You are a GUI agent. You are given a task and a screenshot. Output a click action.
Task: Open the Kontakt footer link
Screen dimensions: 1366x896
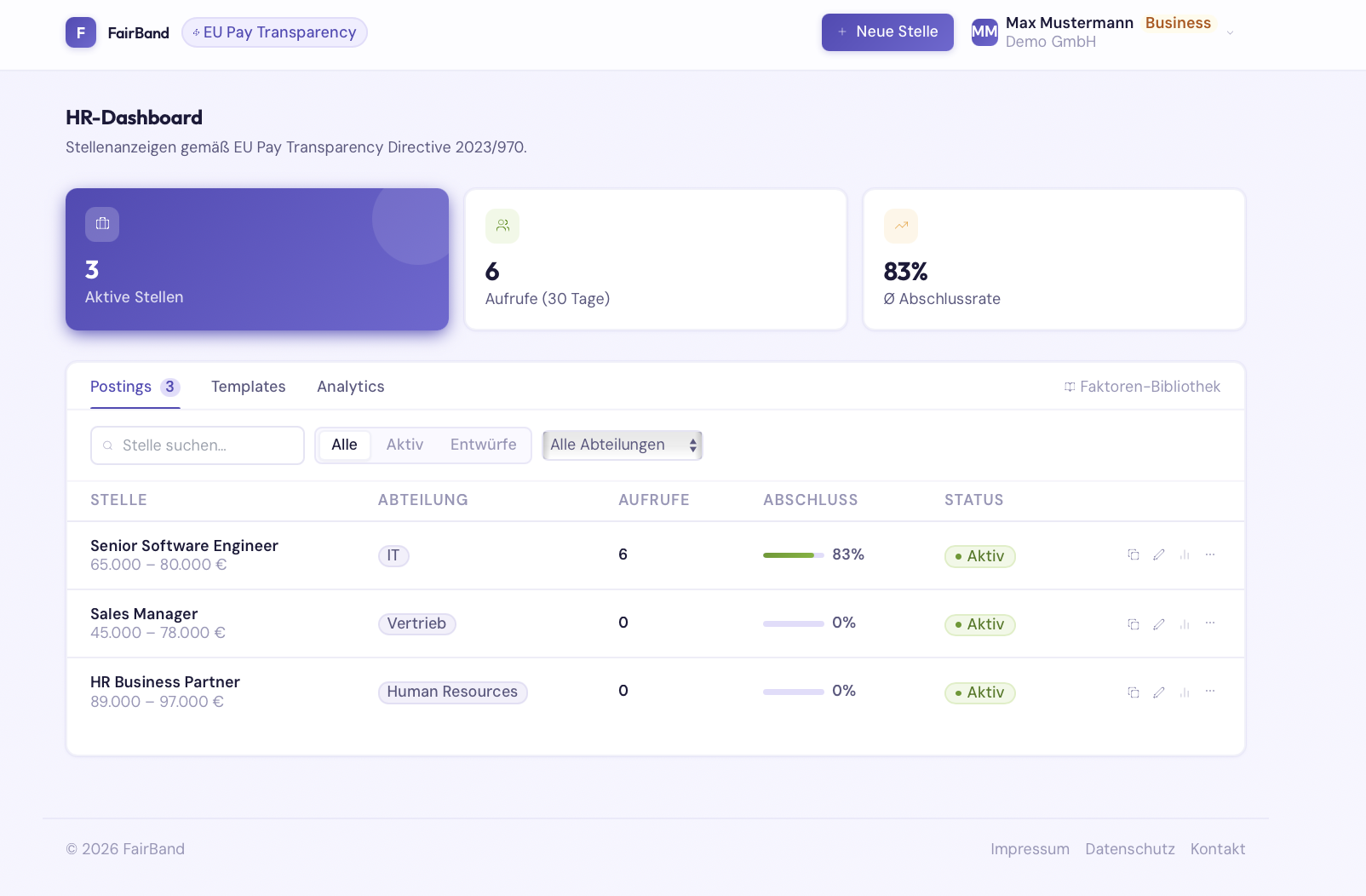tap(1218, 849)
